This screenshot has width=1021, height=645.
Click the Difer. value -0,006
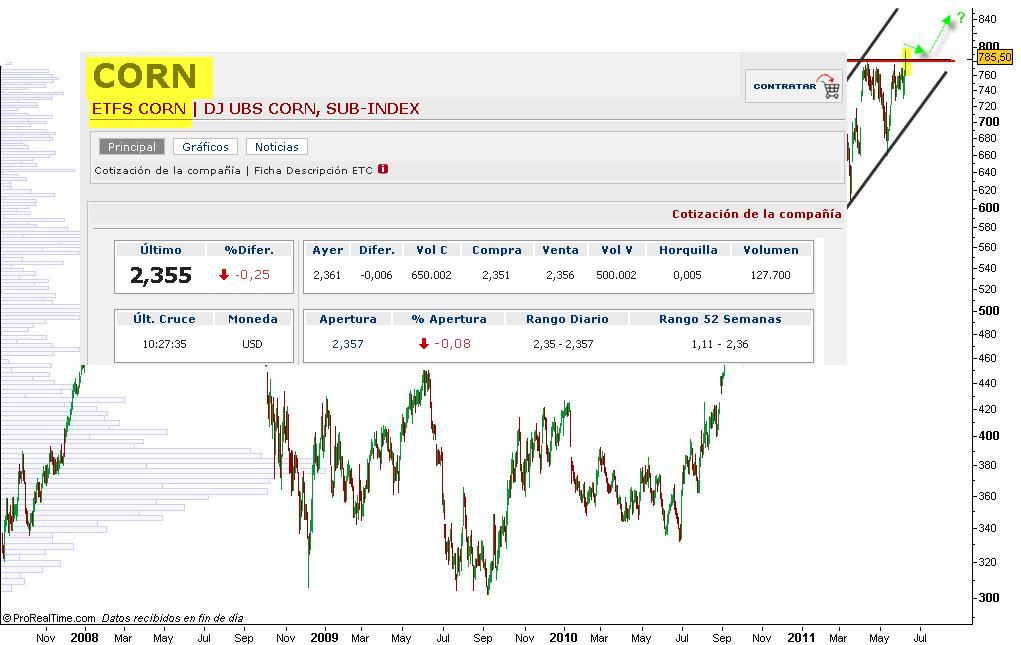[x=376, y=275]
